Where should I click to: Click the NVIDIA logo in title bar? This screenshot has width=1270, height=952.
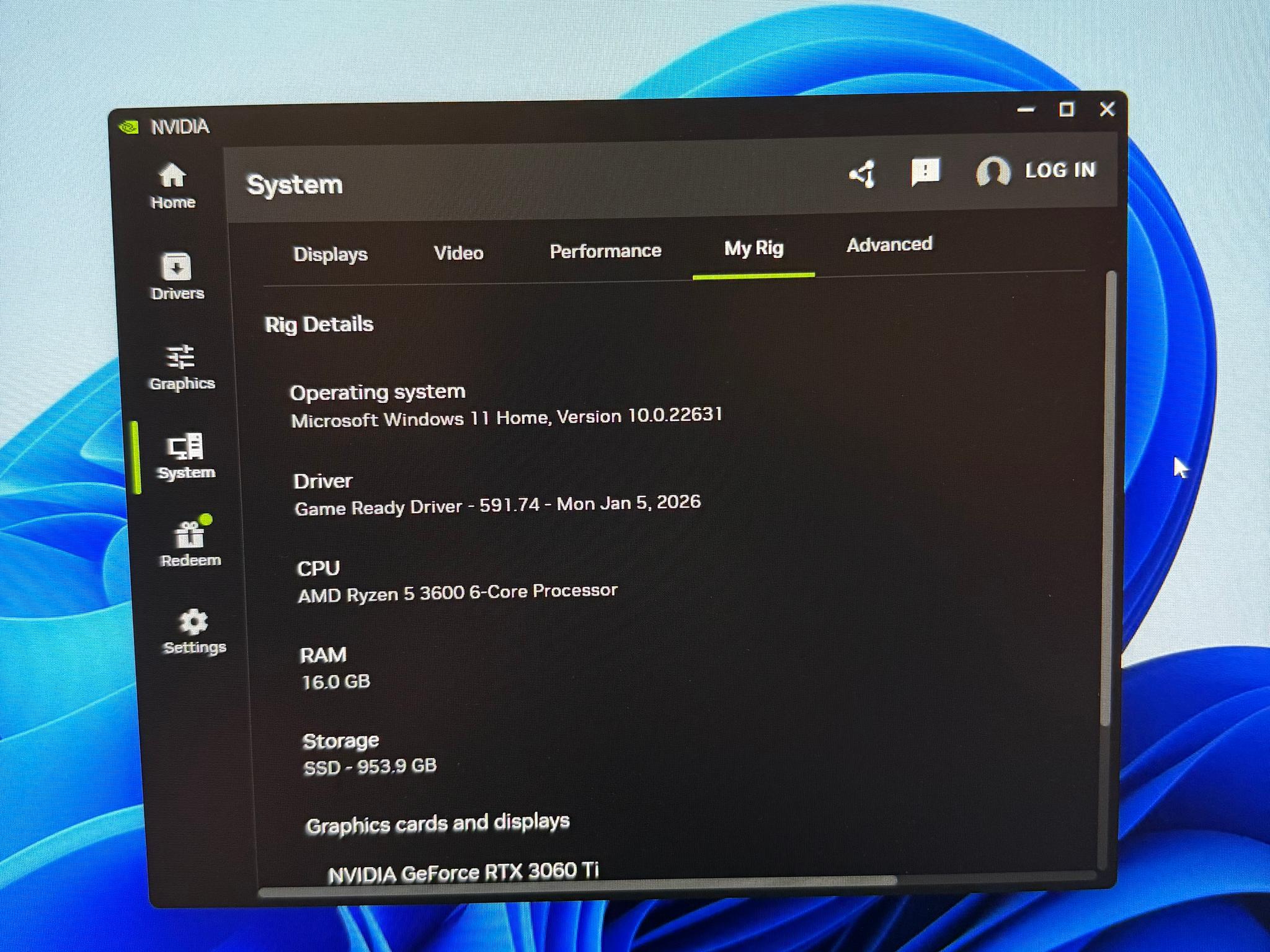point(129,126)
